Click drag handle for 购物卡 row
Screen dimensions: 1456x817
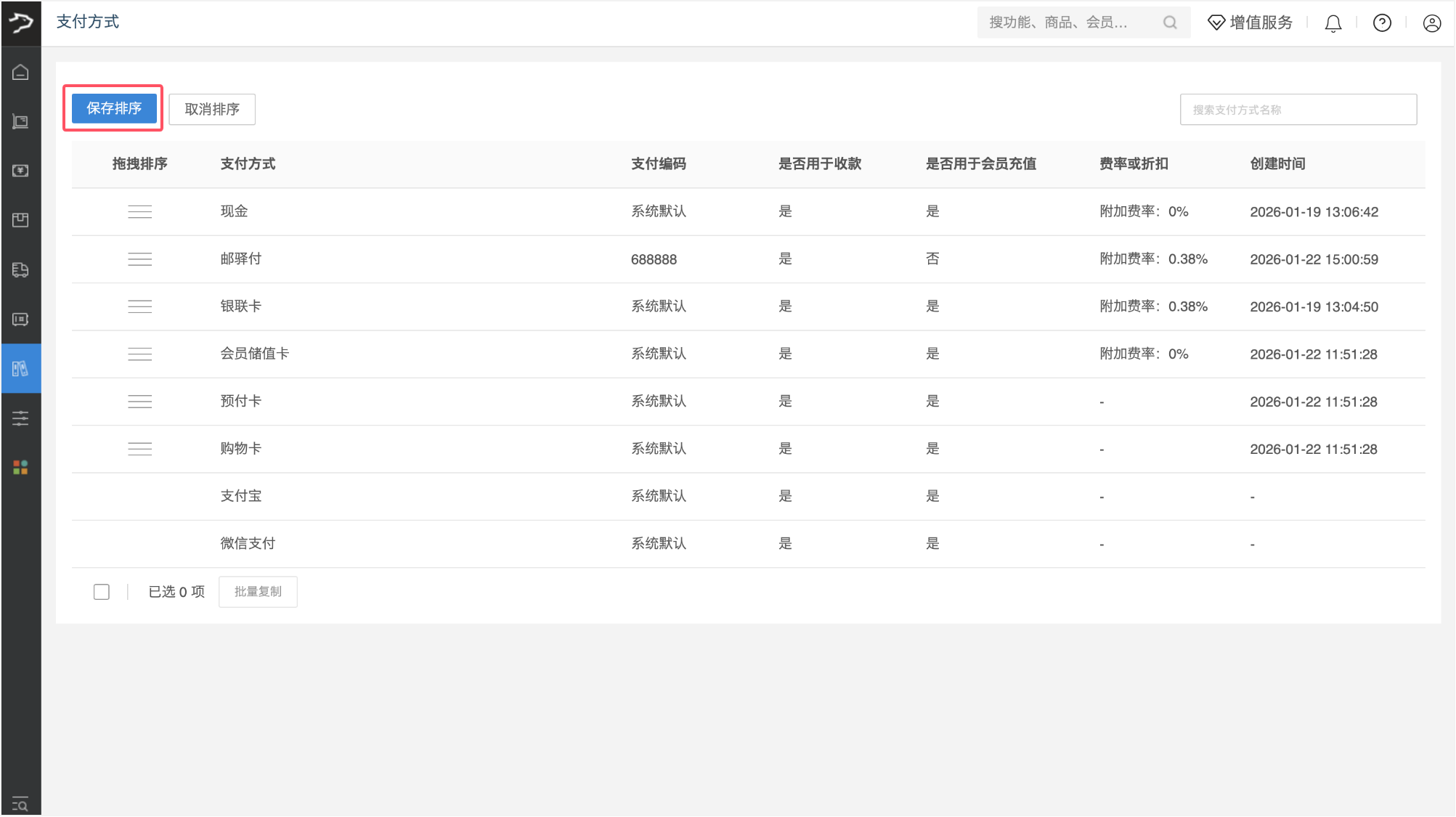(x=139, y=449)
